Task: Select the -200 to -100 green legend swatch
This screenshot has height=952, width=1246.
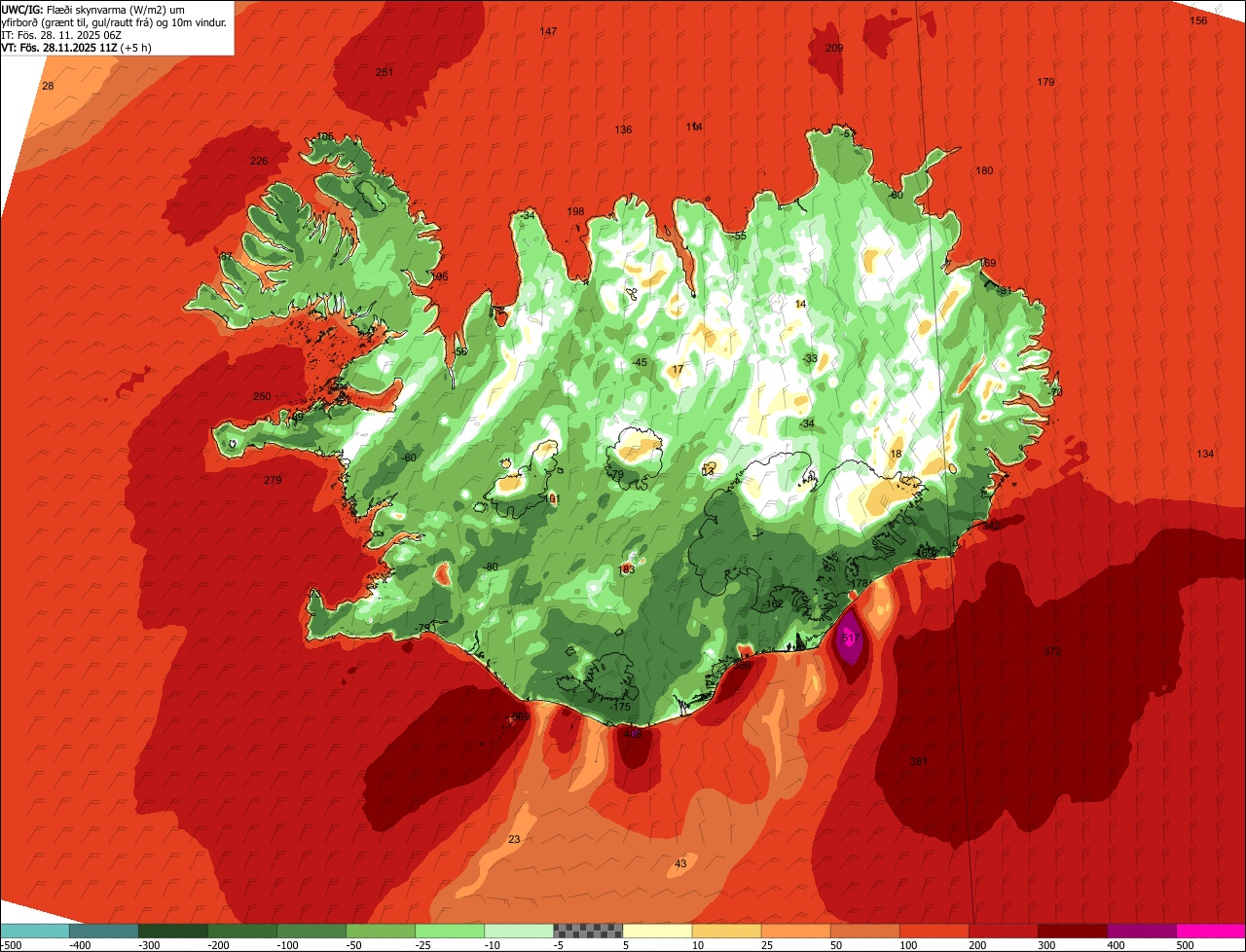Action: (241, 931)
